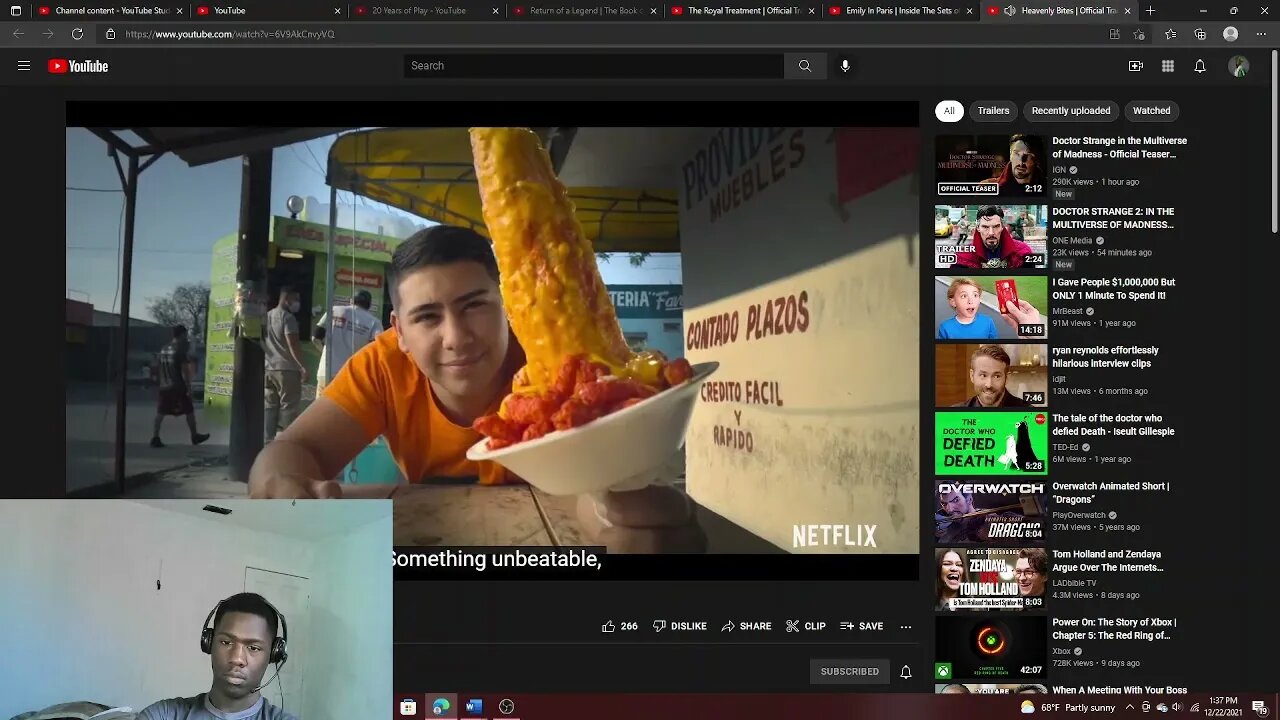Open MrBeast $1,000,000 video thumbnail
Viewport: 1280px width, 720px height.
coord(991,307)
